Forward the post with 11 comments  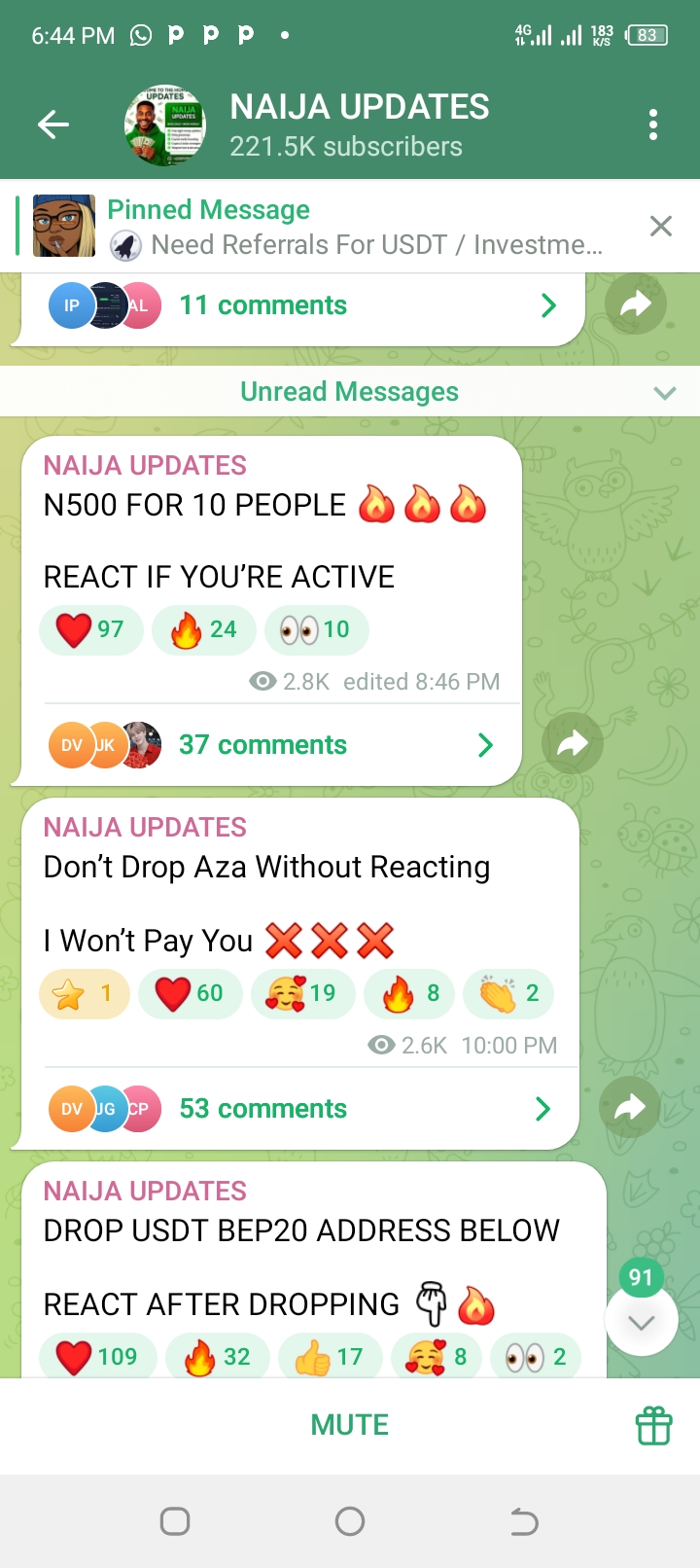pyautogui.click(x=636, y=304)
